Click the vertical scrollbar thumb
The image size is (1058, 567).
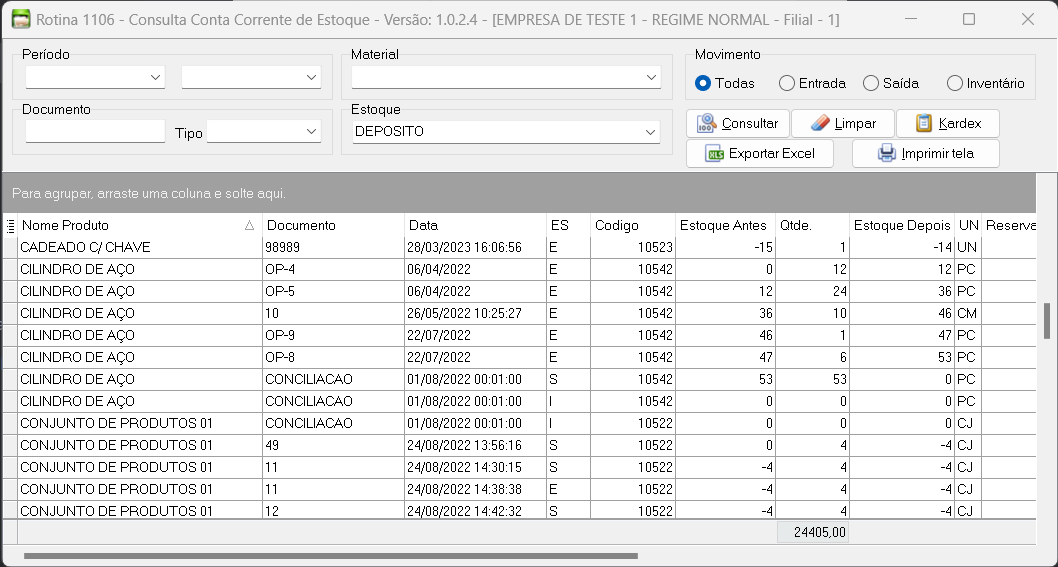1047,321
